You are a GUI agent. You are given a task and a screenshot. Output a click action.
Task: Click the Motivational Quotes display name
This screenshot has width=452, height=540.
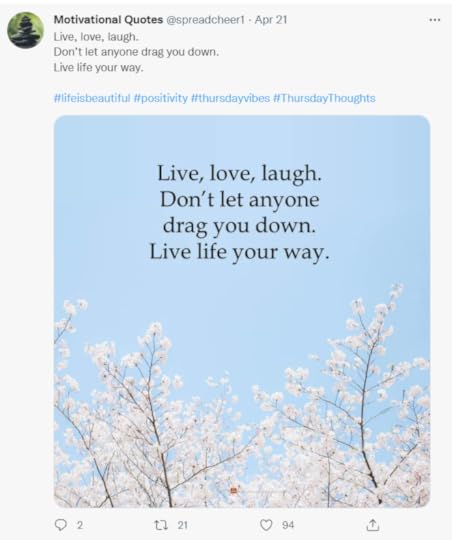pos(108,20)
